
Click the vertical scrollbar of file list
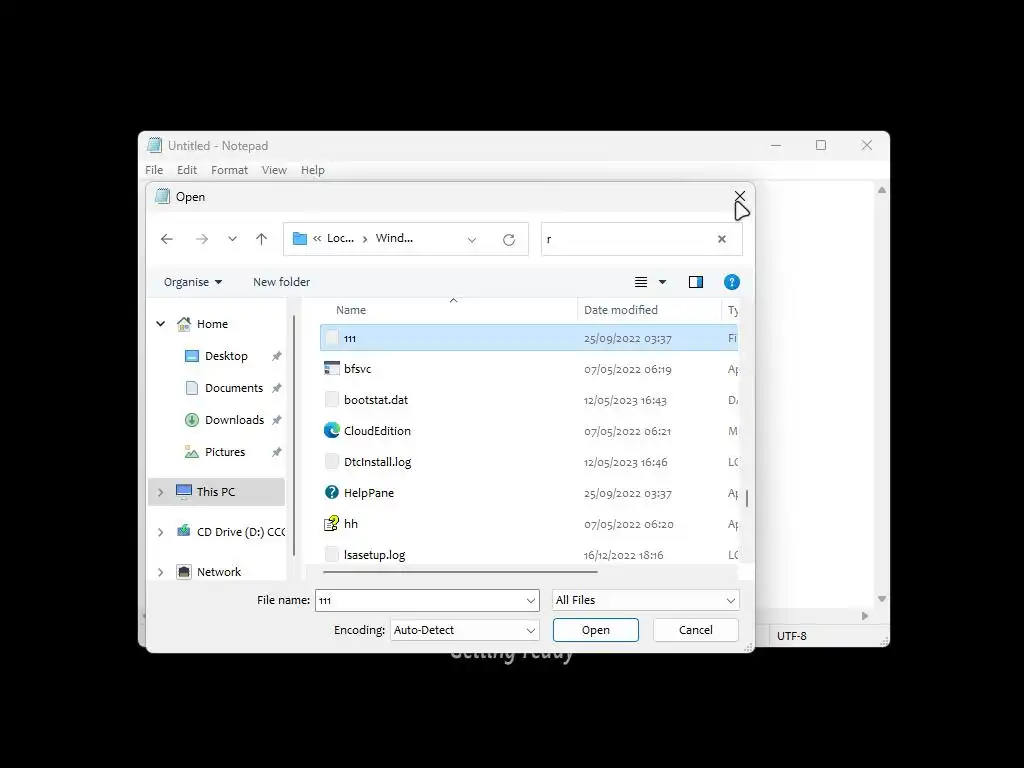tap(746, 498)
